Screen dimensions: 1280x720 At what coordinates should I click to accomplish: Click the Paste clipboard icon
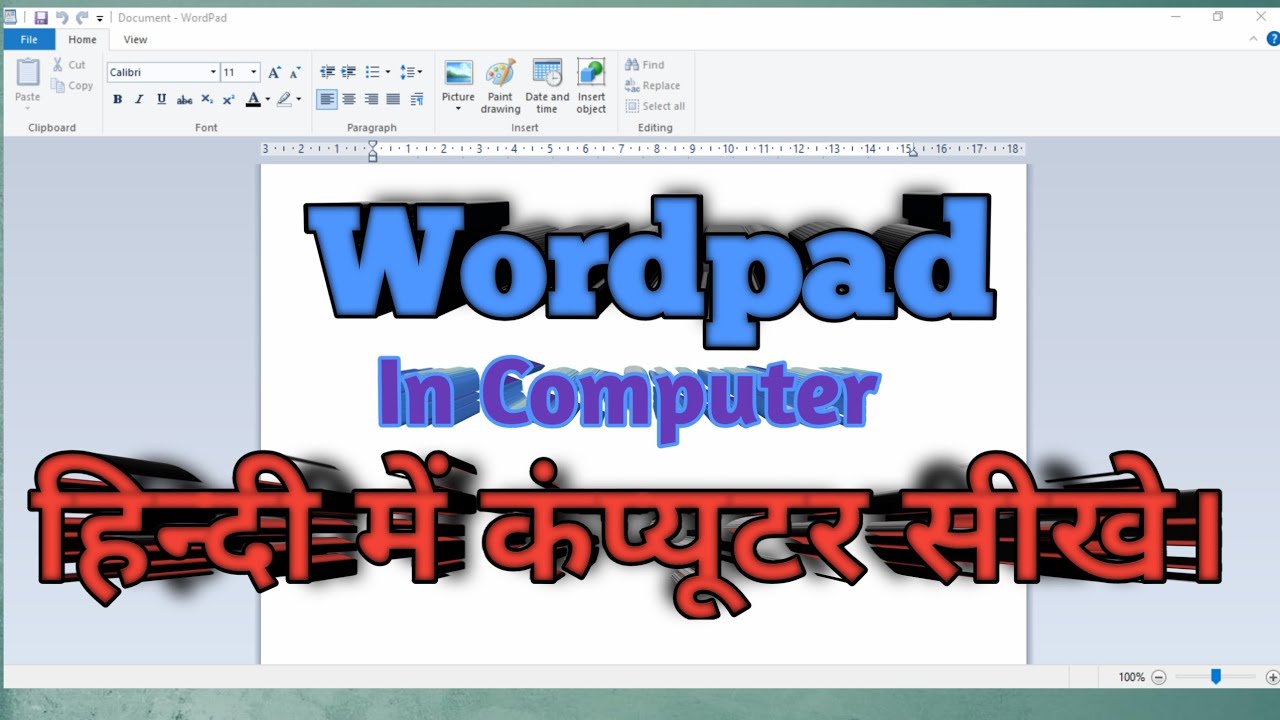(x=28, y=73)
